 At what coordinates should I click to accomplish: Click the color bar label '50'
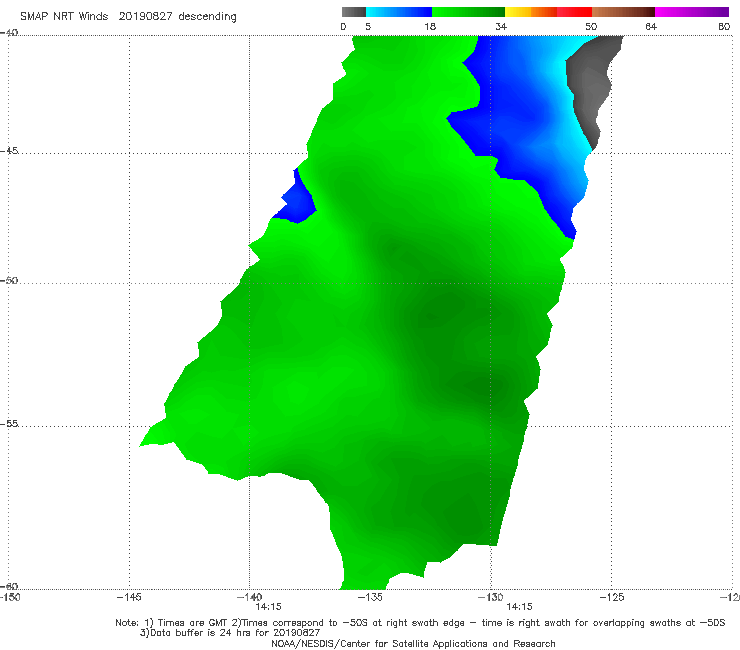pyautogui.click(x=591, y=27)
